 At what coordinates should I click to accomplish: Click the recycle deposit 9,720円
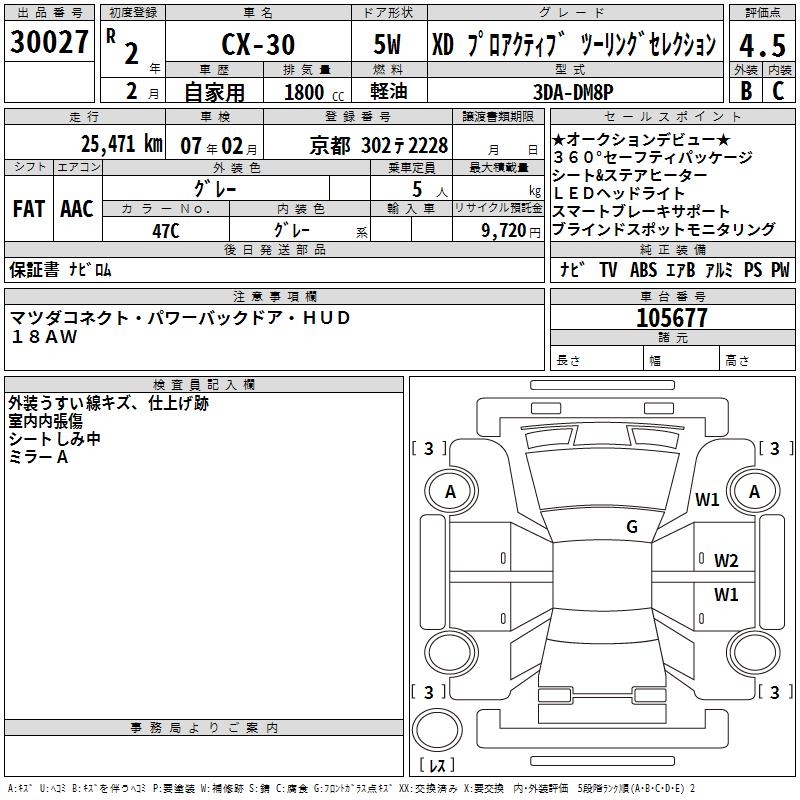click(x=511, y=231)
